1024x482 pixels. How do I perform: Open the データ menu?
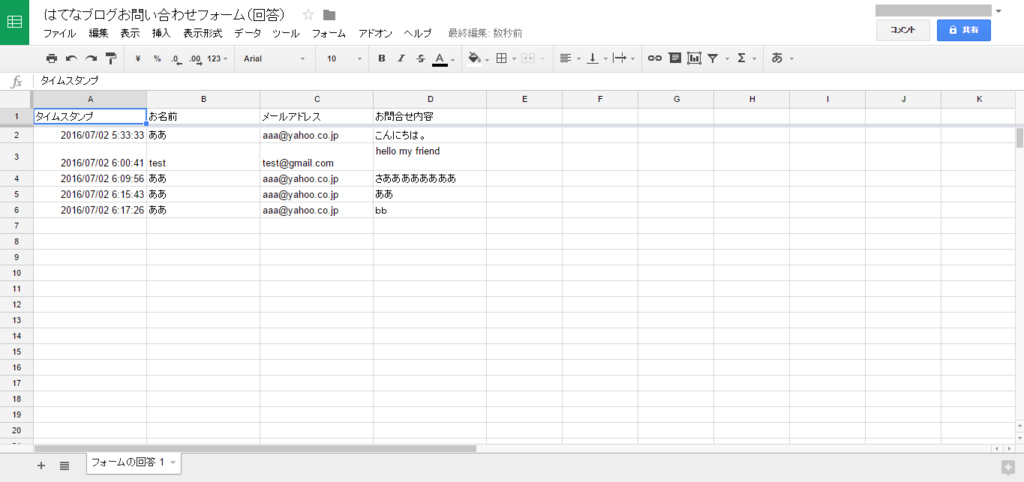(248, 33)
